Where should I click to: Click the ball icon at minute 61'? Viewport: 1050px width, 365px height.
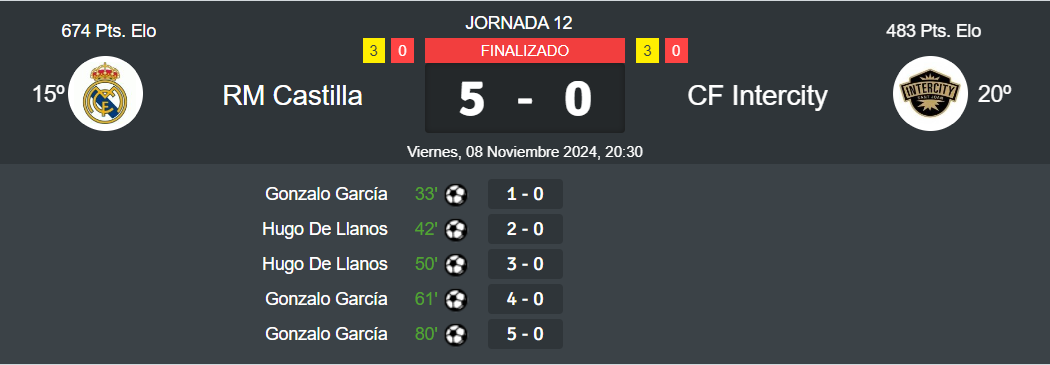[456, 299]
